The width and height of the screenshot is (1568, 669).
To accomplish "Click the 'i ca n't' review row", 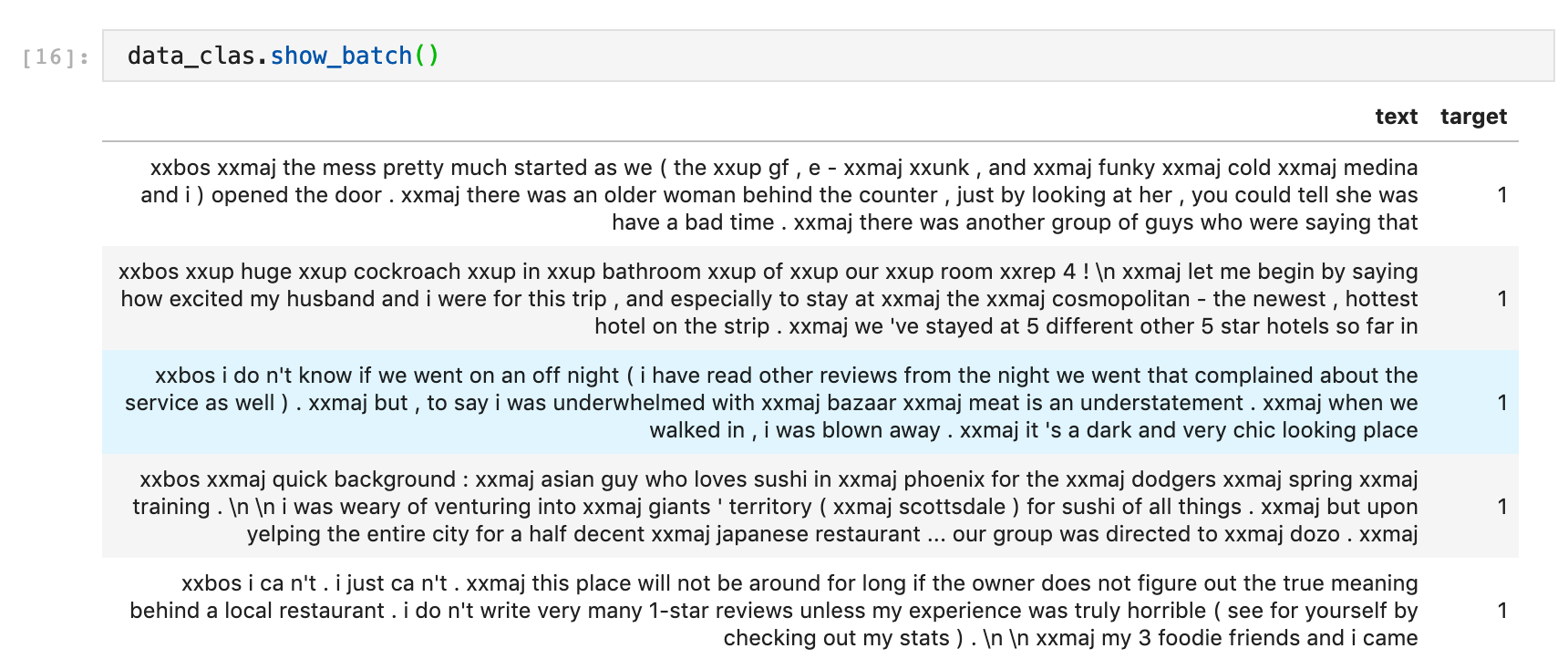I will [x=773, y=611].
